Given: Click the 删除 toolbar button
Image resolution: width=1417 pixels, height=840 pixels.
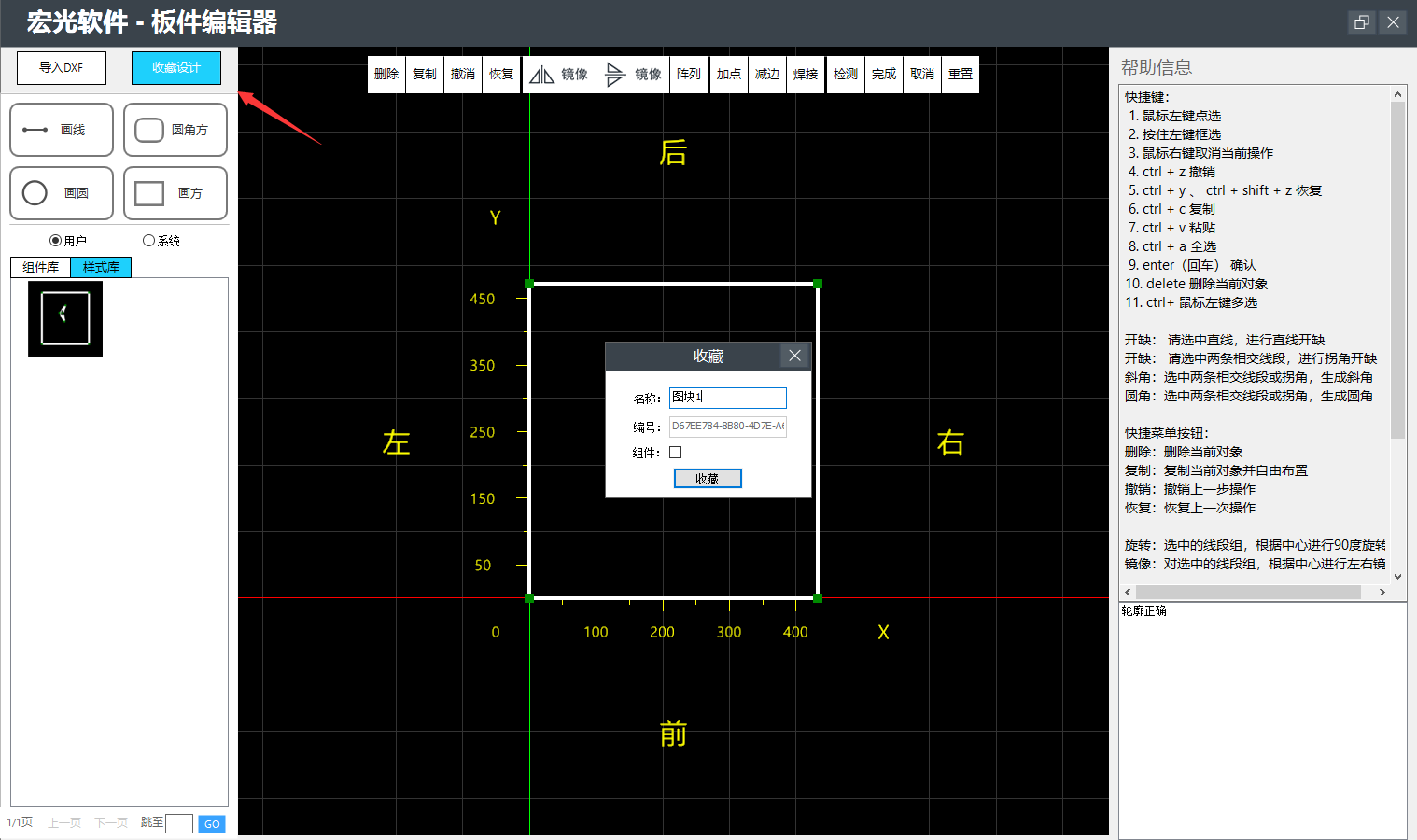Looking at the screenshot, I should coord(386,75).
